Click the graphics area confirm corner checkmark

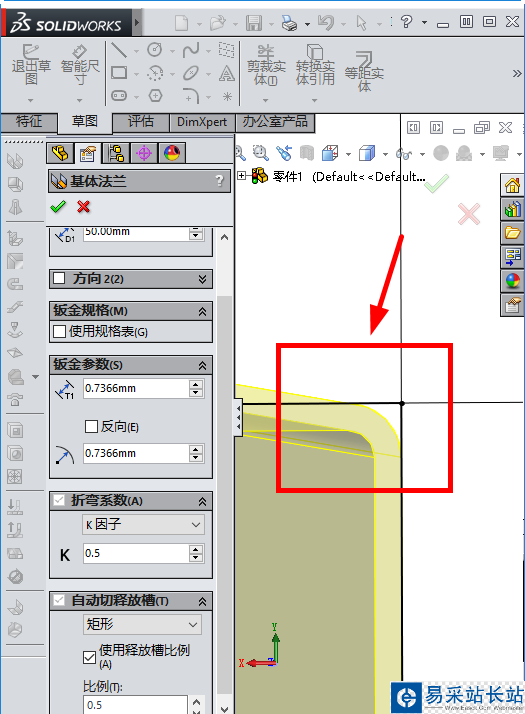tap(437, 184)
